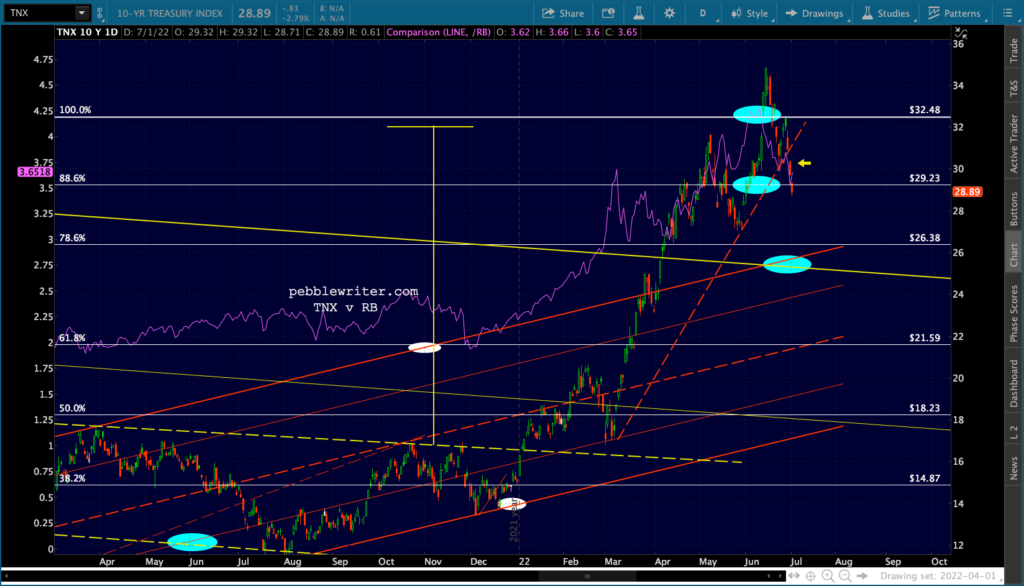Click the flask Edit Studies icon

(639, 13)
